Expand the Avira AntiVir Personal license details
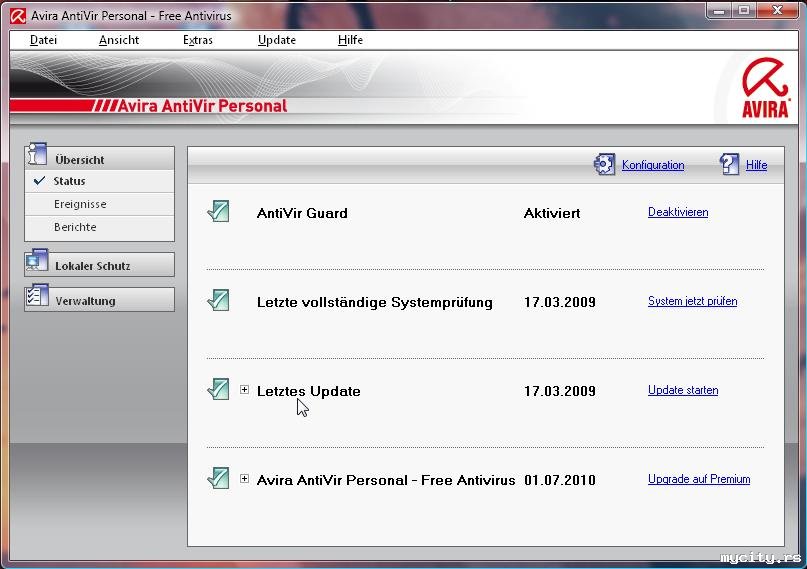Image resolution: width=807 pixels, height=569 pixels. click(244, 479)
